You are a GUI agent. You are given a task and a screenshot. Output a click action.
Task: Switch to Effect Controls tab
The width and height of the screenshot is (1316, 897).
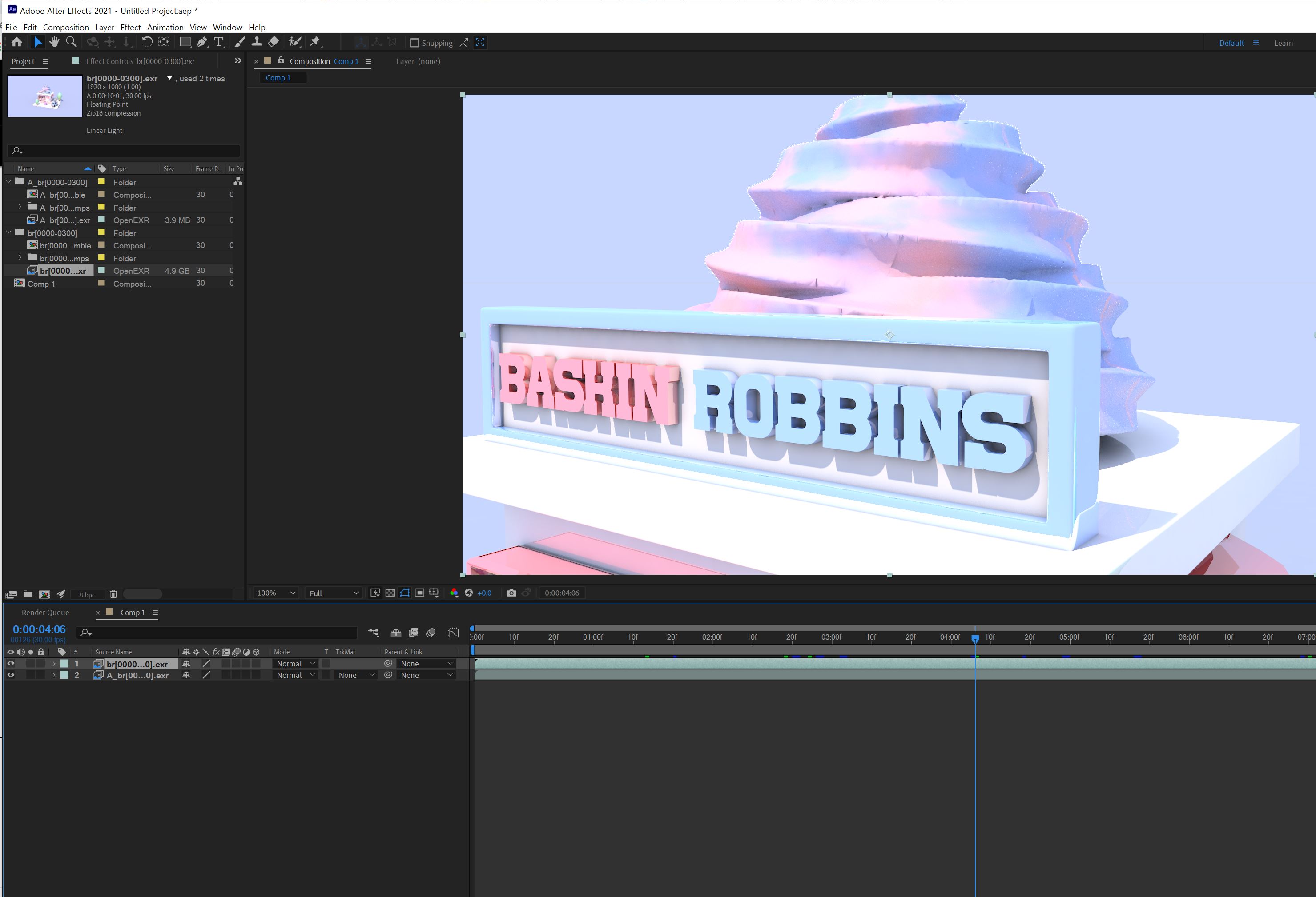140,61
